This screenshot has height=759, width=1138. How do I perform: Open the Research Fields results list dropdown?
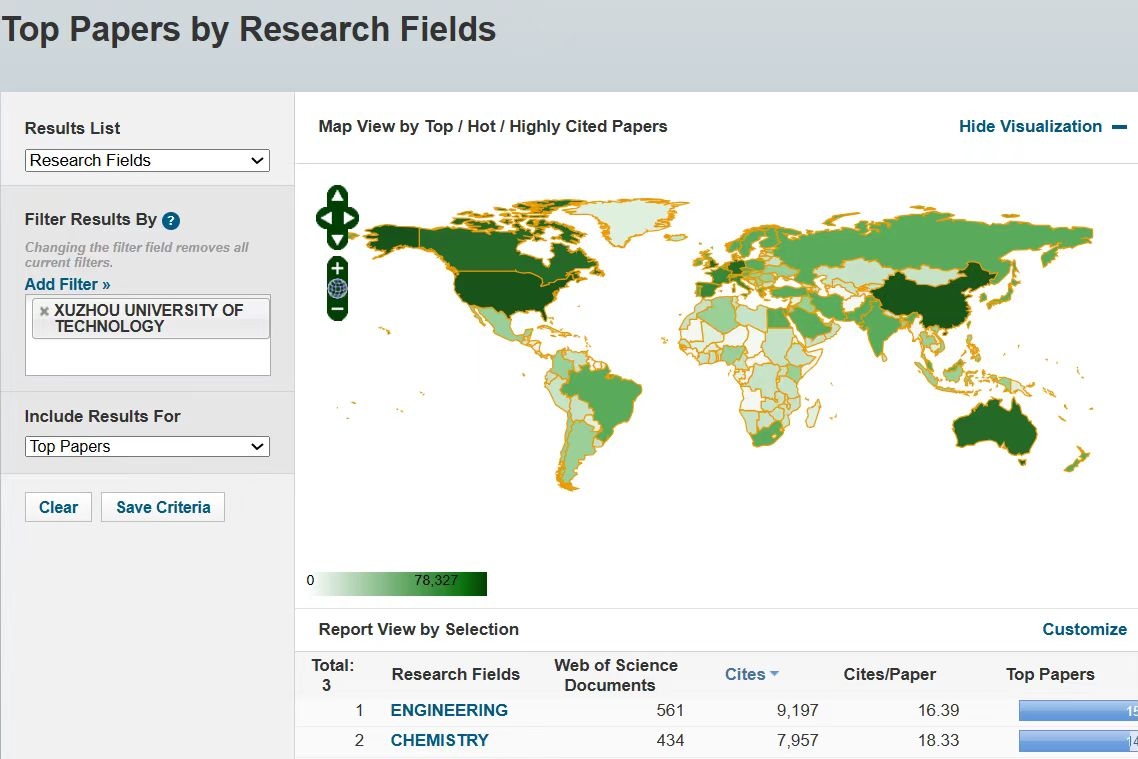147,160
